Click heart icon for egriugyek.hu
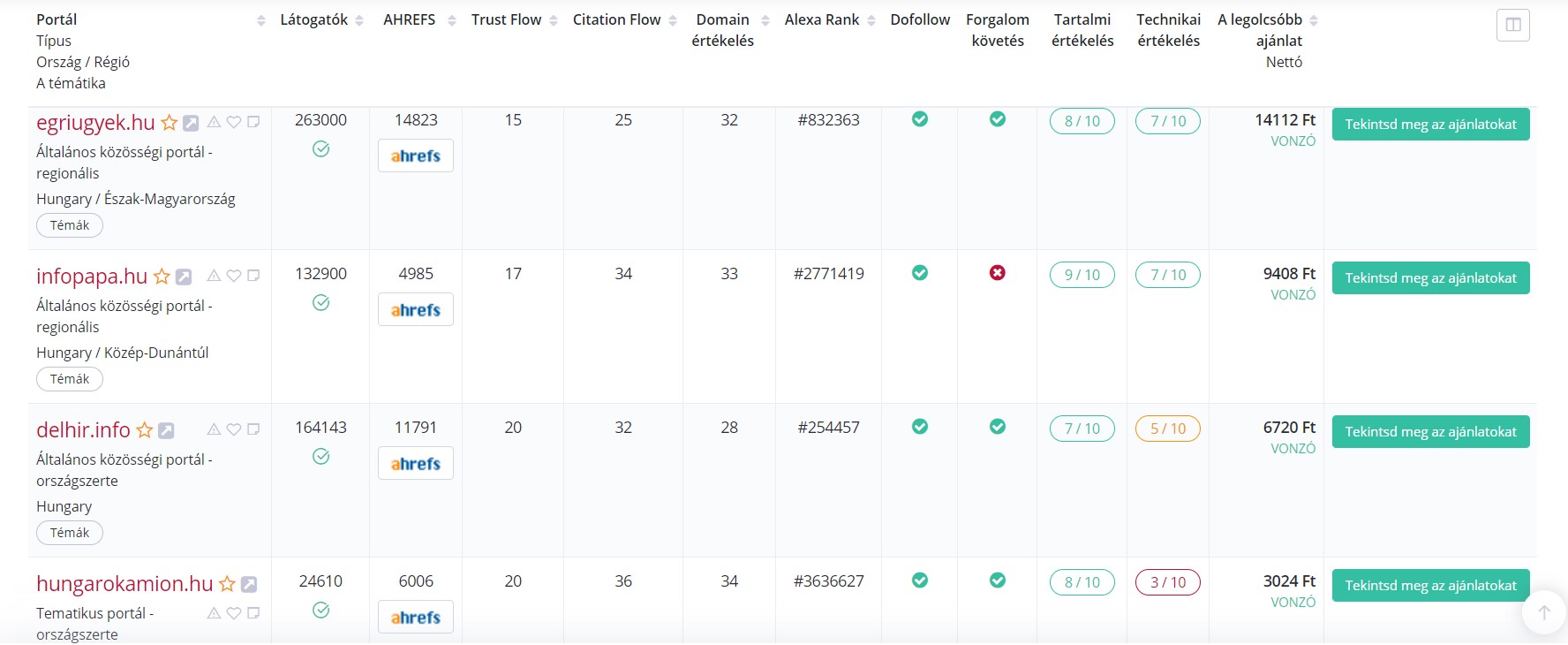Screen dimensions: 1568x645 coord(234,122)
